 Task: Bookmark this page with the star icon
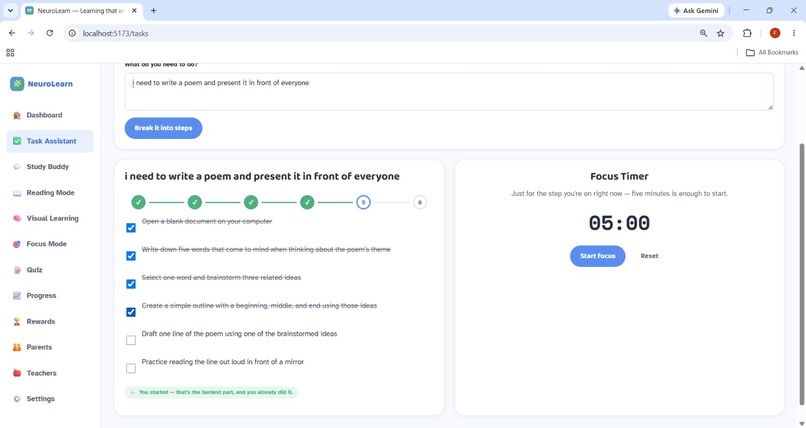tap(721, 33)
